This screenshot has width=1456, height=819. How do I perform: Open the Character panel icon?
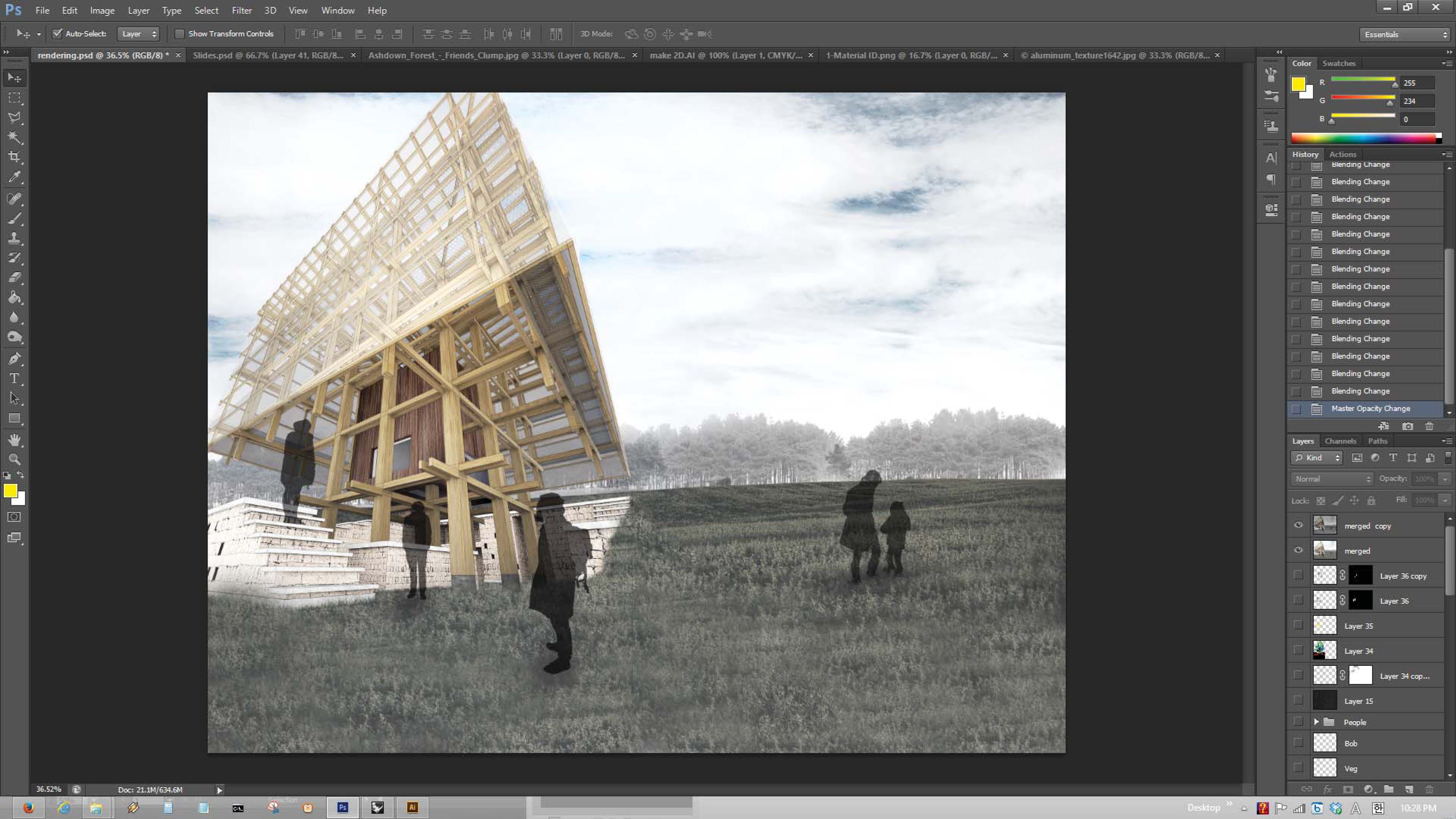pyautogui.click(x=1271, y=158)
